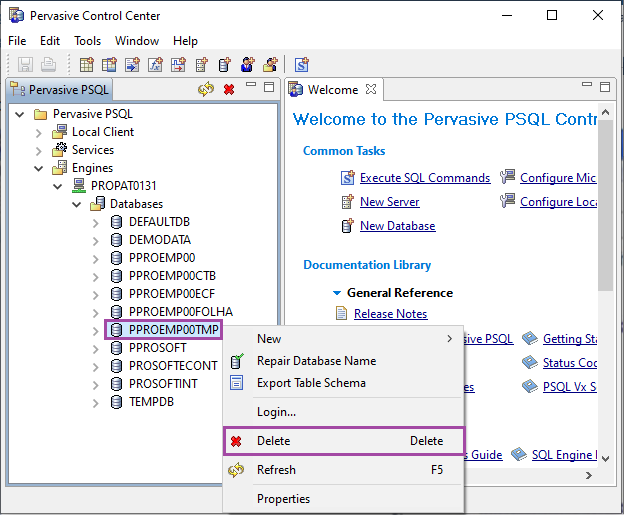This screenshot has width=624, height=515.
Task: Select the TEMPDB database in tree
Action: click(151, 402)
